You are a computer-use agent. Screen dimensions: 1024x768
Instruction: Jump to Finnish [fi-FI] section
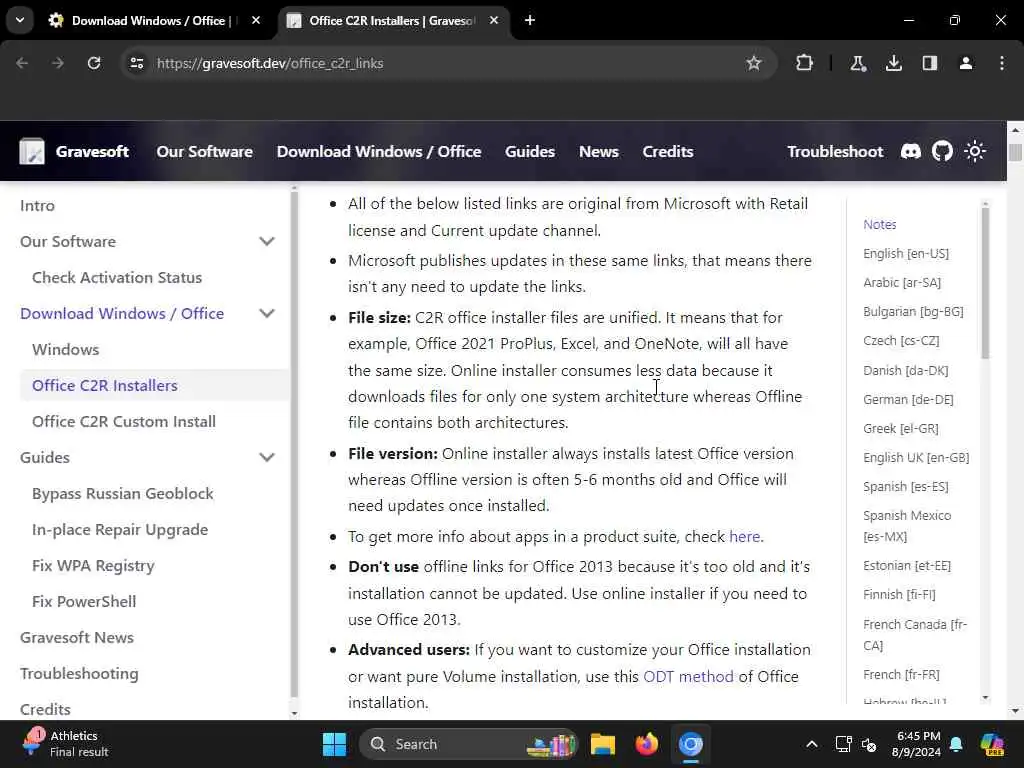click(899, 594)
